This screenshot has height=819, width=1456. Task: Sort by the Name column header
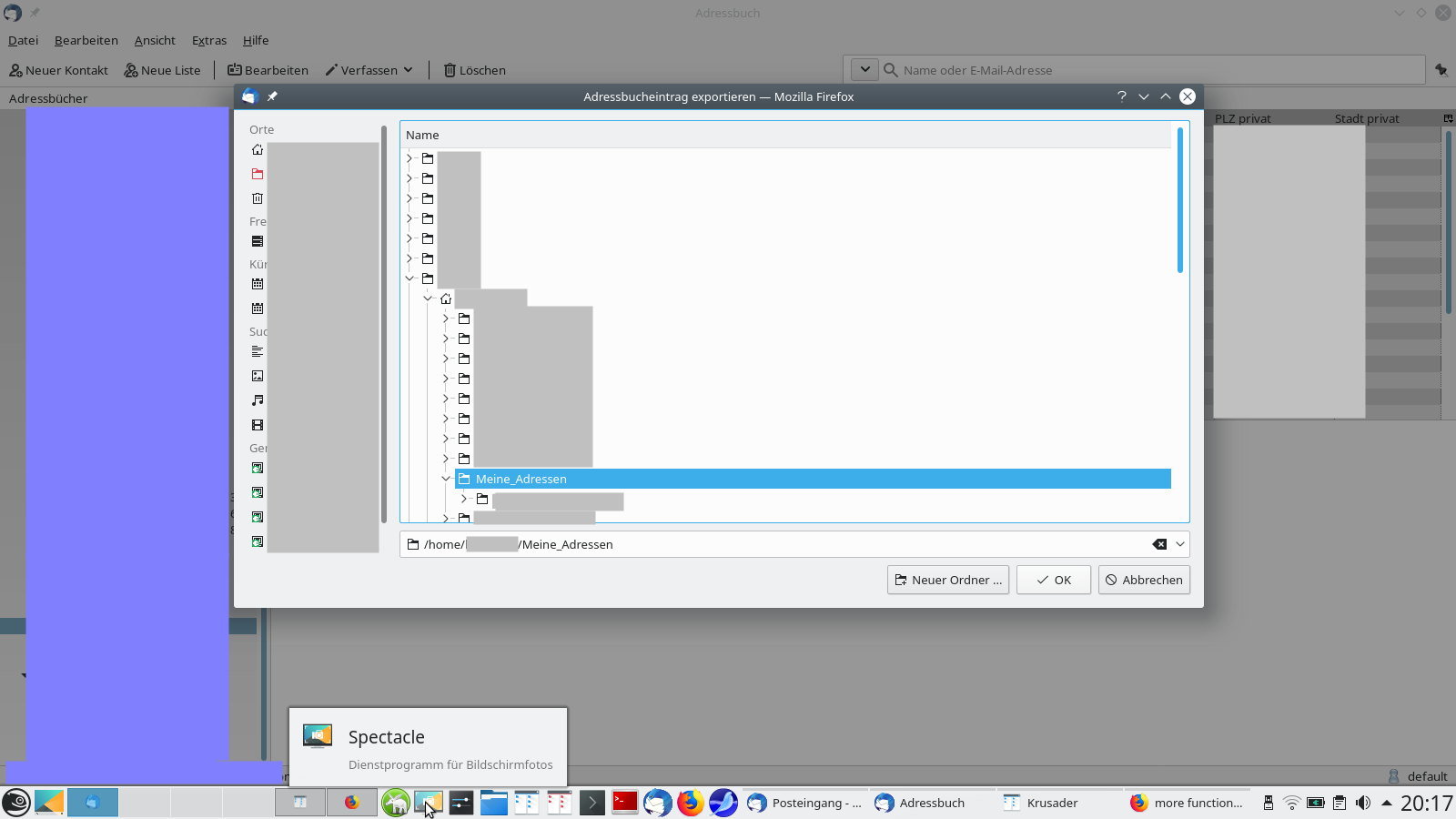[x=786, y=135]
